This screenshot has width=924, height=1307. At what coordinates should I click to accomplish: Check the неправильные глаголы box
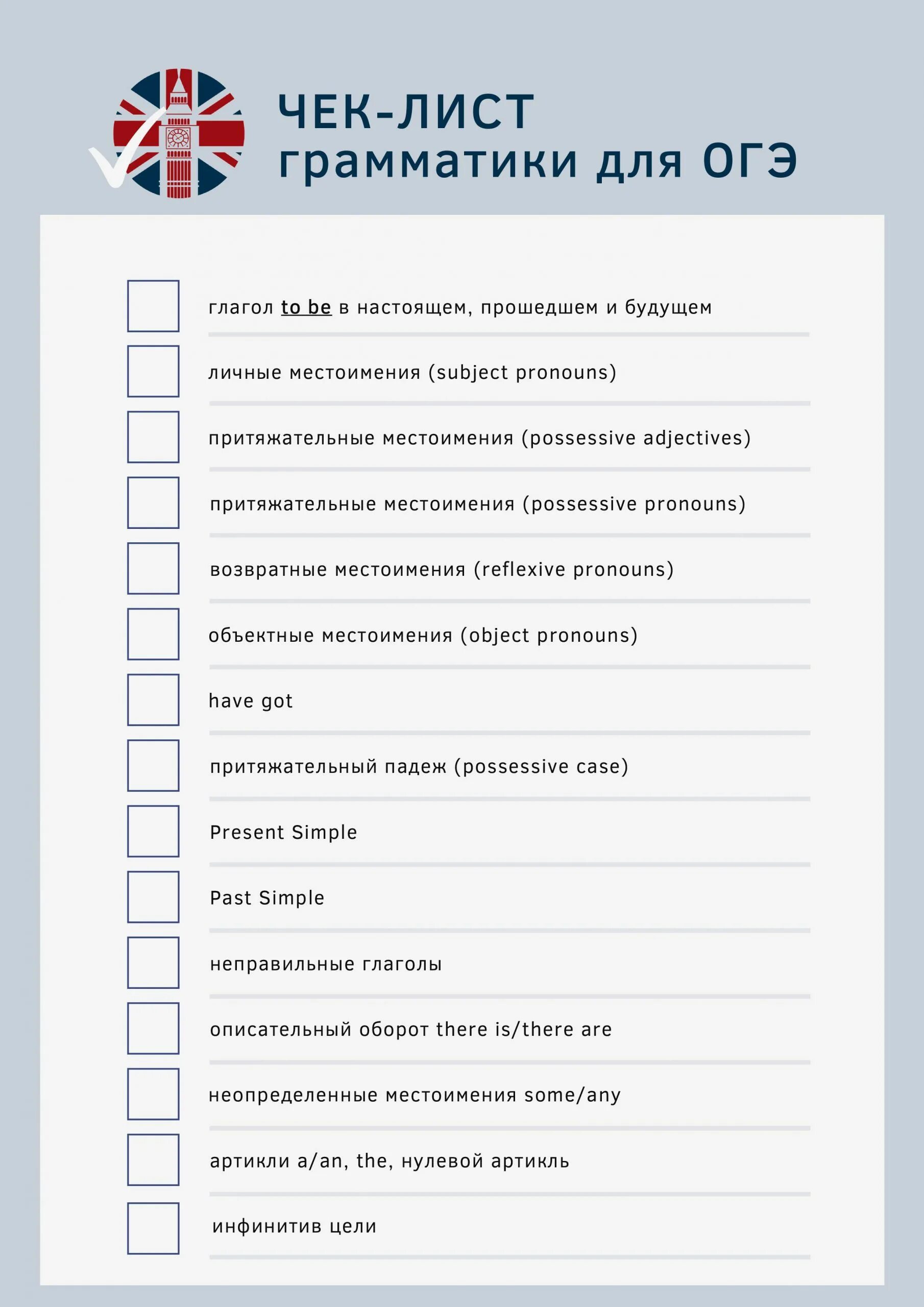[x=153, y=962]
